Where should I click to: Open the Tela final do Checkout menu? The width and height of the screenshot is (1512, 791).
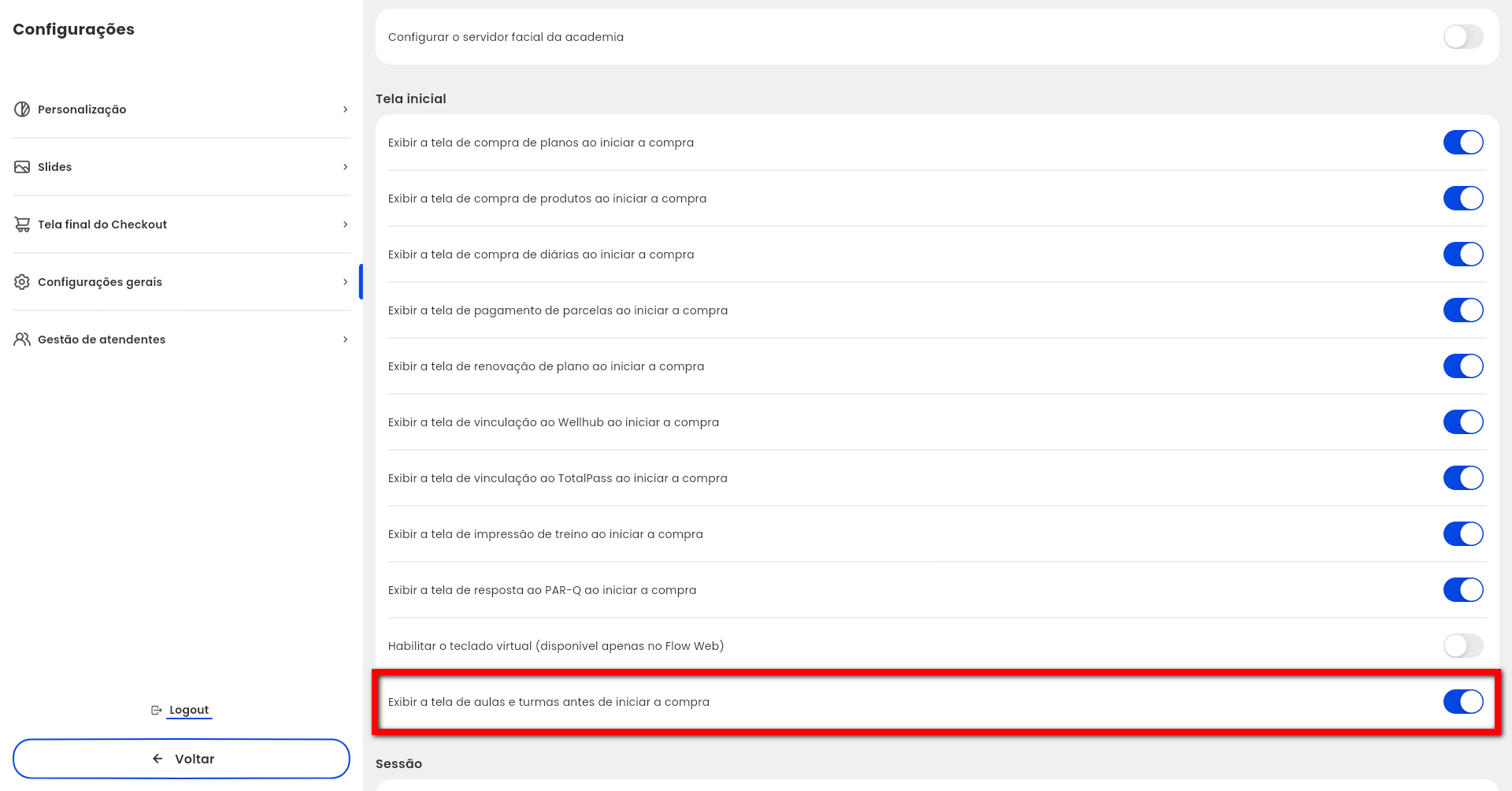click(x=102, y=225)
